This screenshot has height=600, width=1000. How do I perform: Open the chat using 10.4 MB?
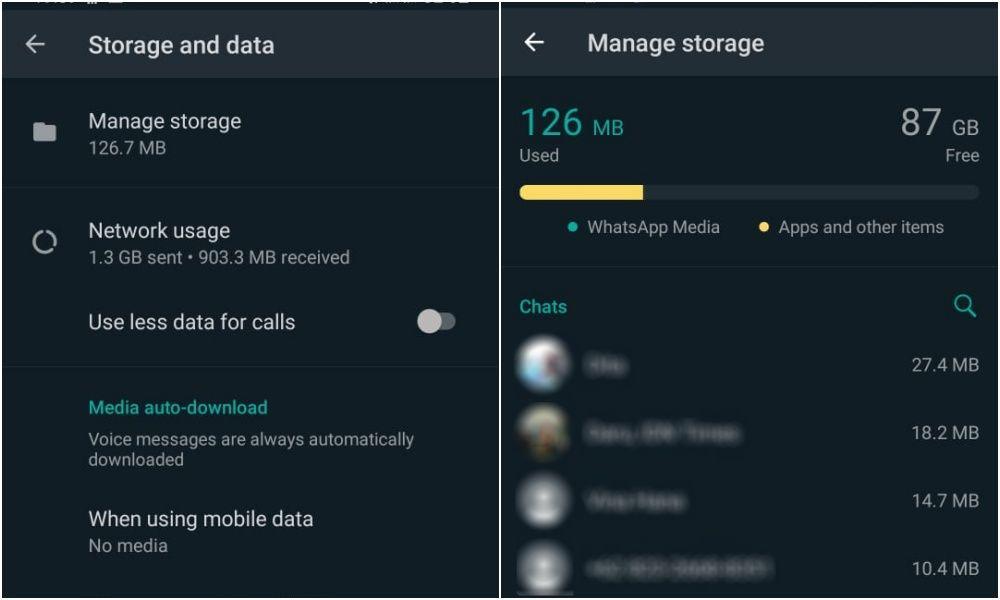749,567
